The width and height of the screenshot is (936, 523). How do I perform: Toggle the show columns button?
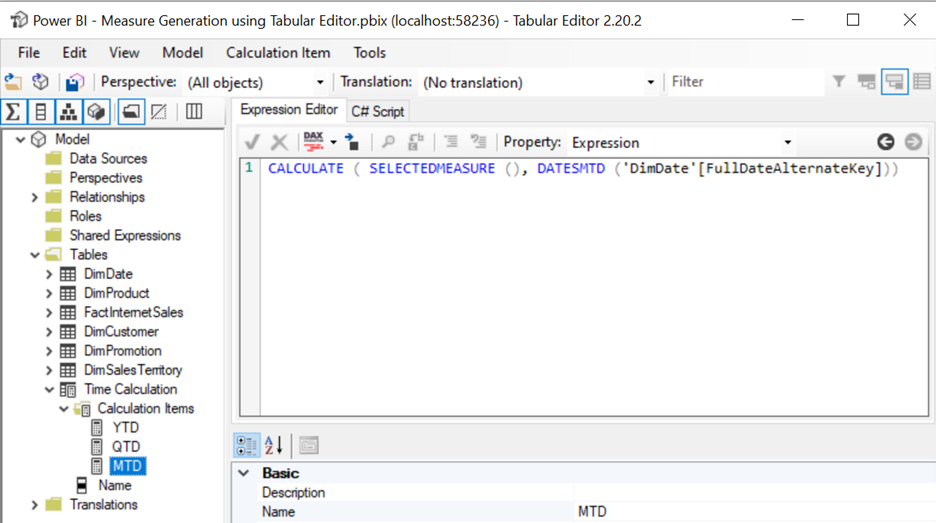coord(41,112)
